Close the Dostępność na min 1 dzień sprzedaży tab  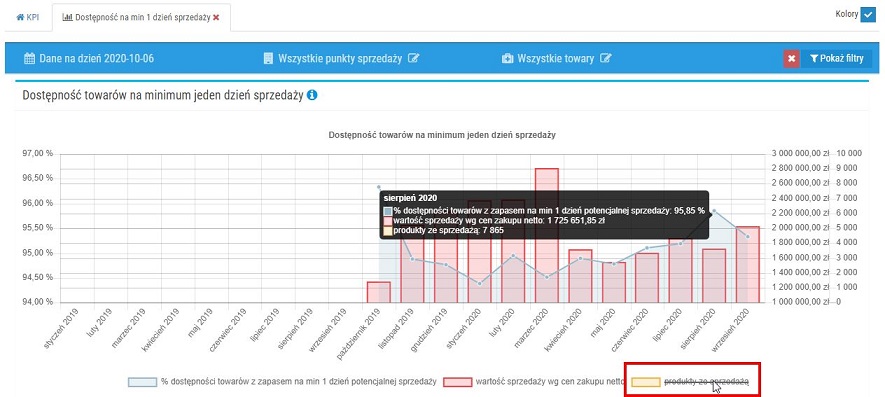click(x=216, y=18)
